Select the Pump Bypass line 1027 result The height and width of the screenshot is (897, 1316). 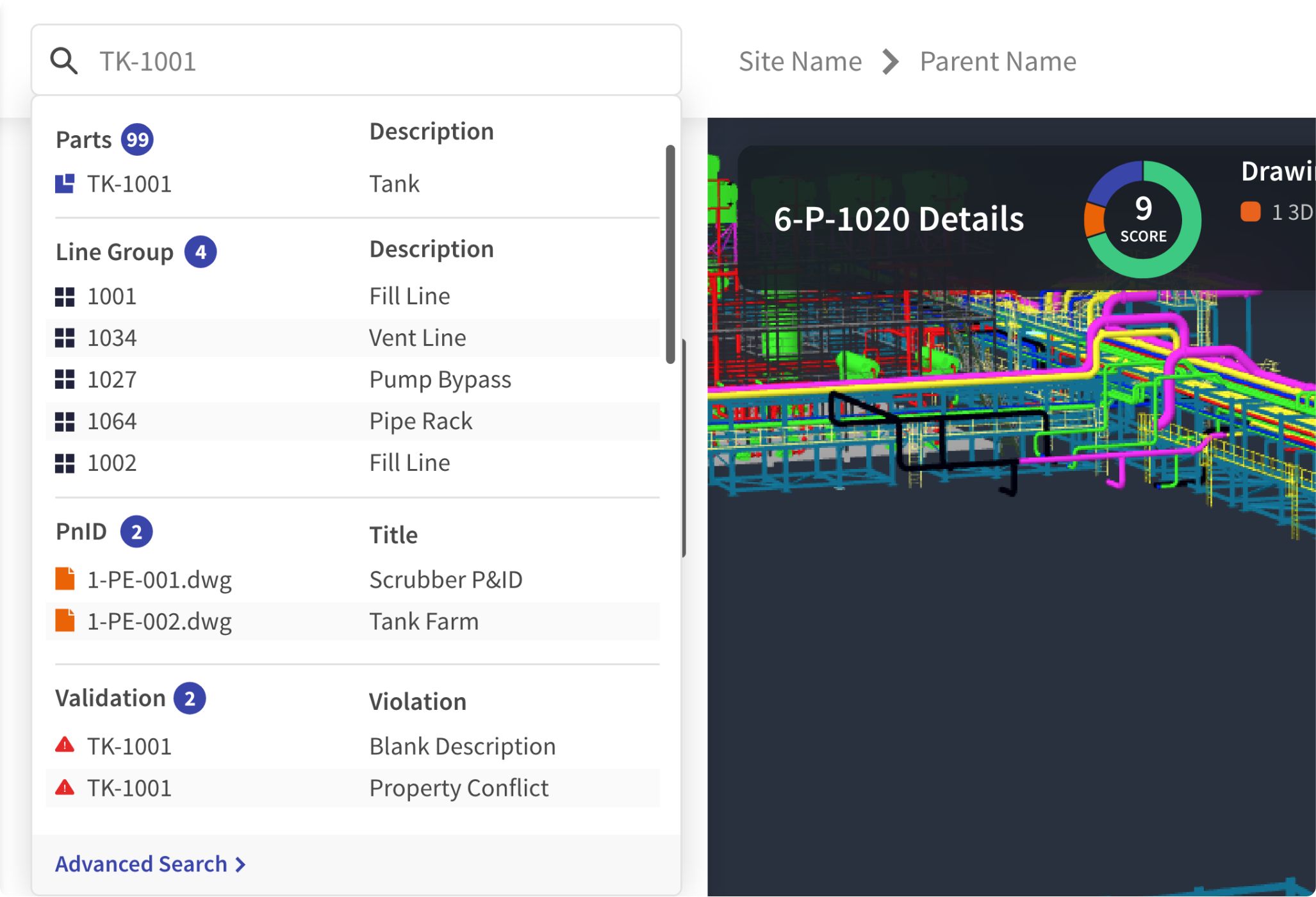click(x=256, y=379)
